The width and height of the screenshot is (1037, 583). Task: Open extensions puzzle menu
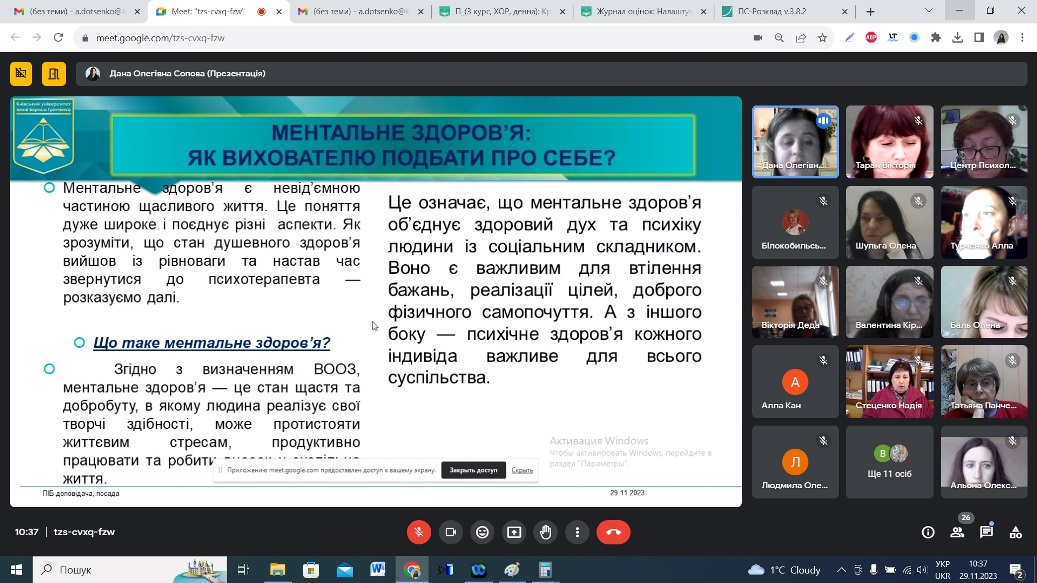(x=936, y=38)
